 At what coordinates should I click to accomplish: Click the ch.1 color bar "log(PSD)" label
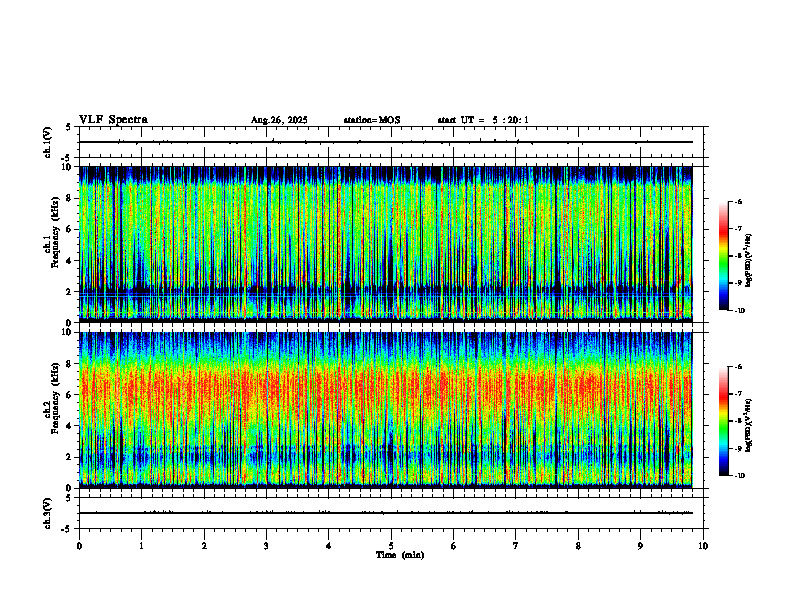750,260
